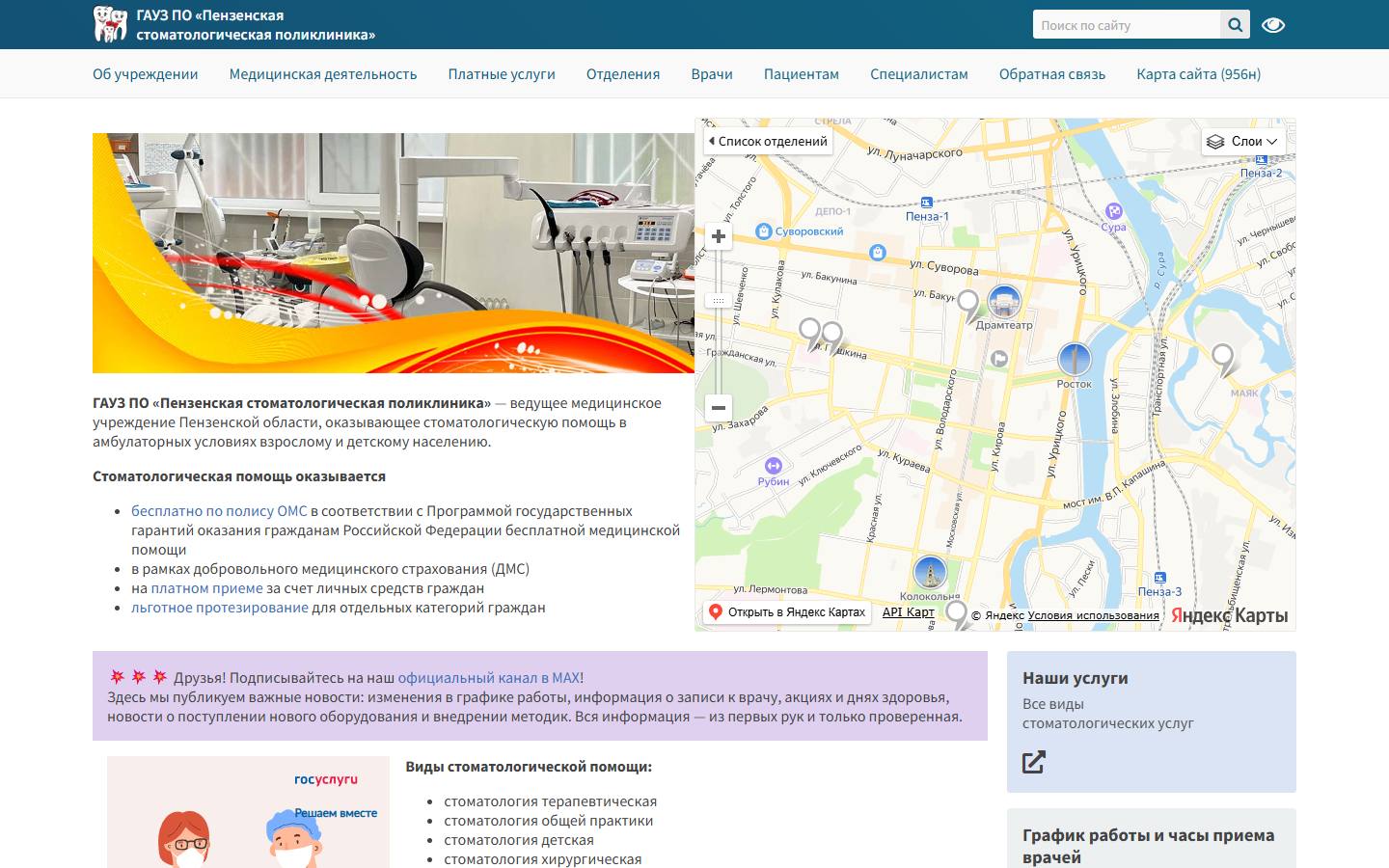Click the Пенза-1 railway station icon

[x=927, y=203]
